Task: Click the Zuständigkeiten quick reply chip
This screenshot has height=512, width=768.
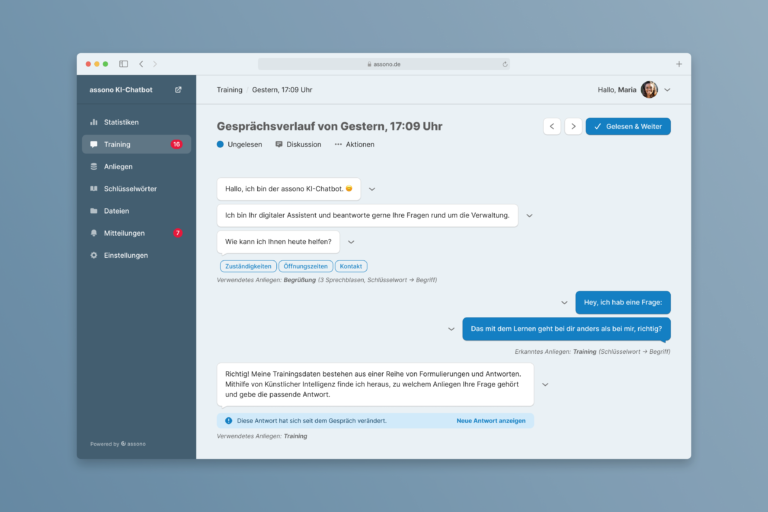Action: click(248, 266)
